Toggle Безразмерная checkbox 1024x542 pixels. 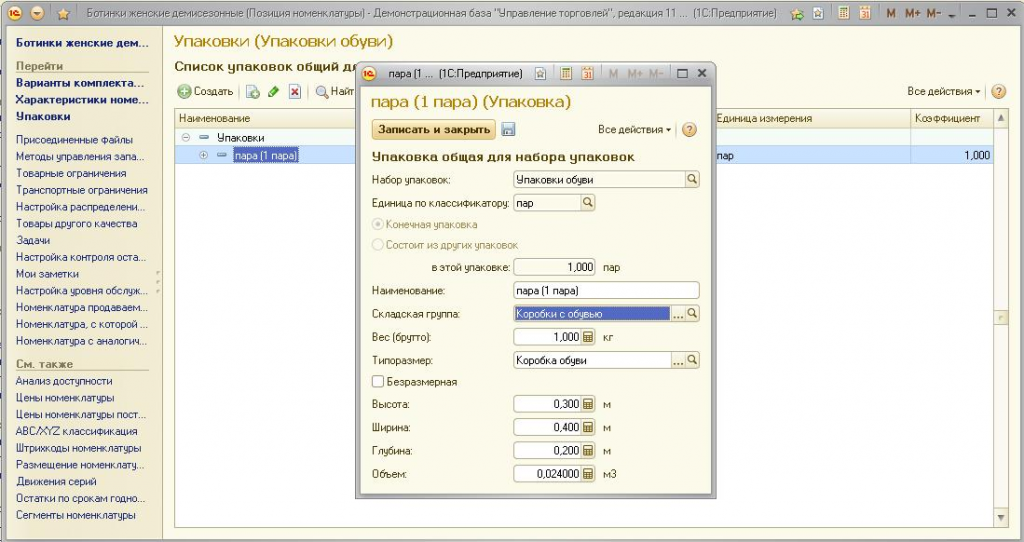[377, 381]
